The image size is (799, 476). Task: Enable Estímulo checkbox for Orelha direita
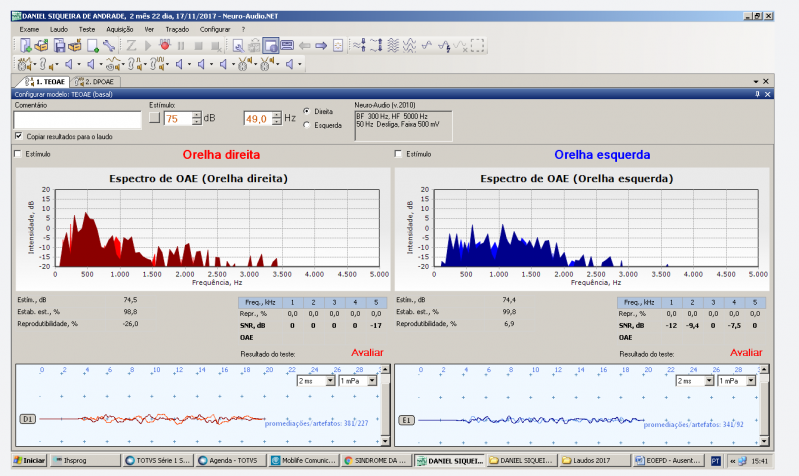click(19, 154)
